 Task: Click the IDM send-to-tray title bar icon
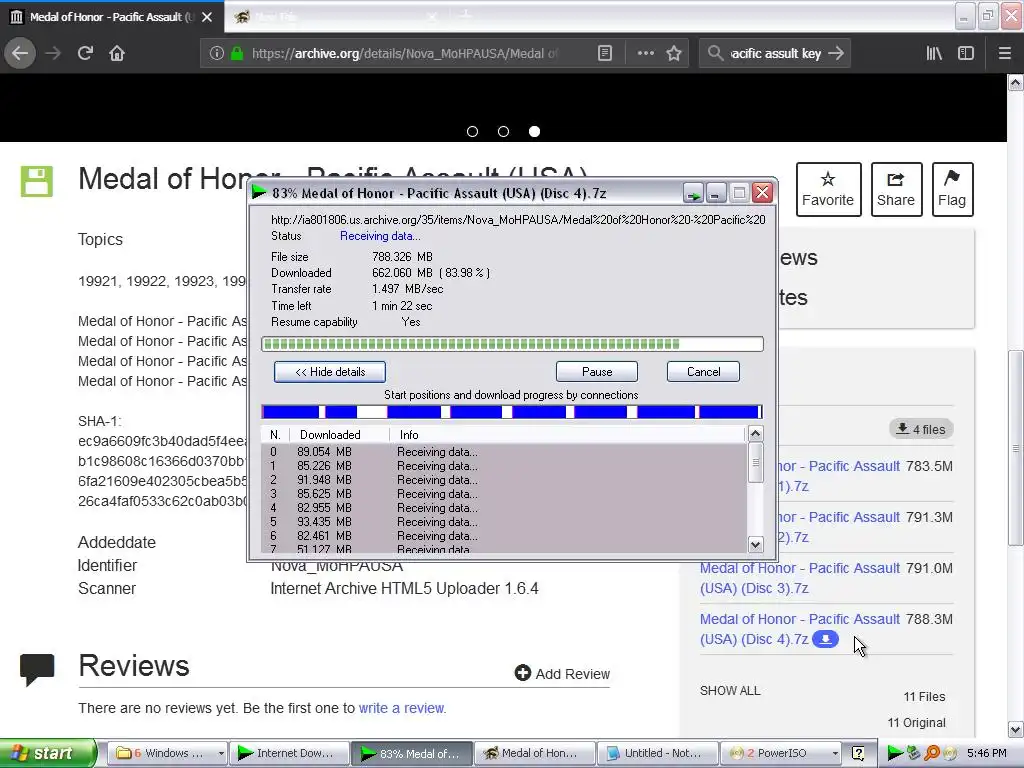coord(693,193)
